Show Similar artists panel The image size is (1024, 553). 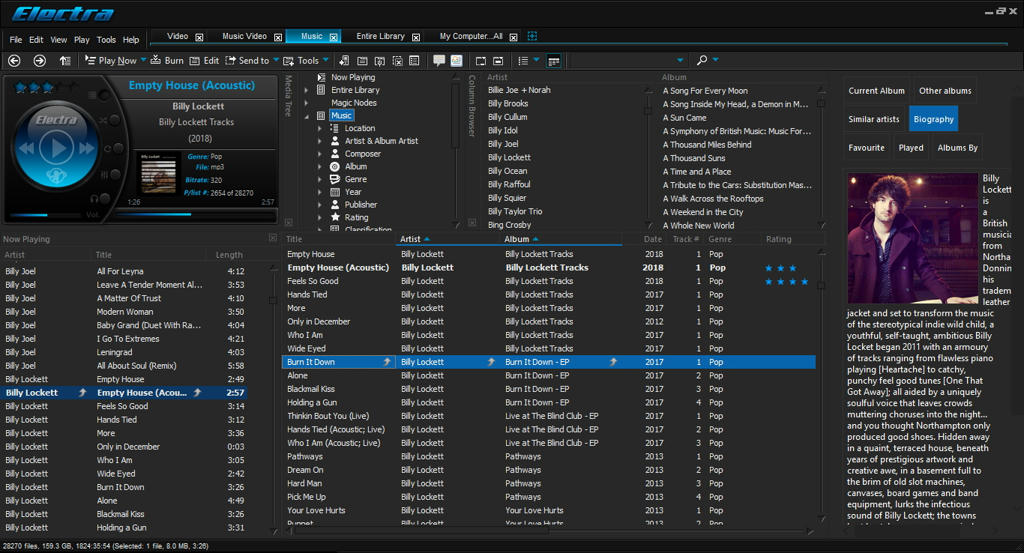[874, 119]
